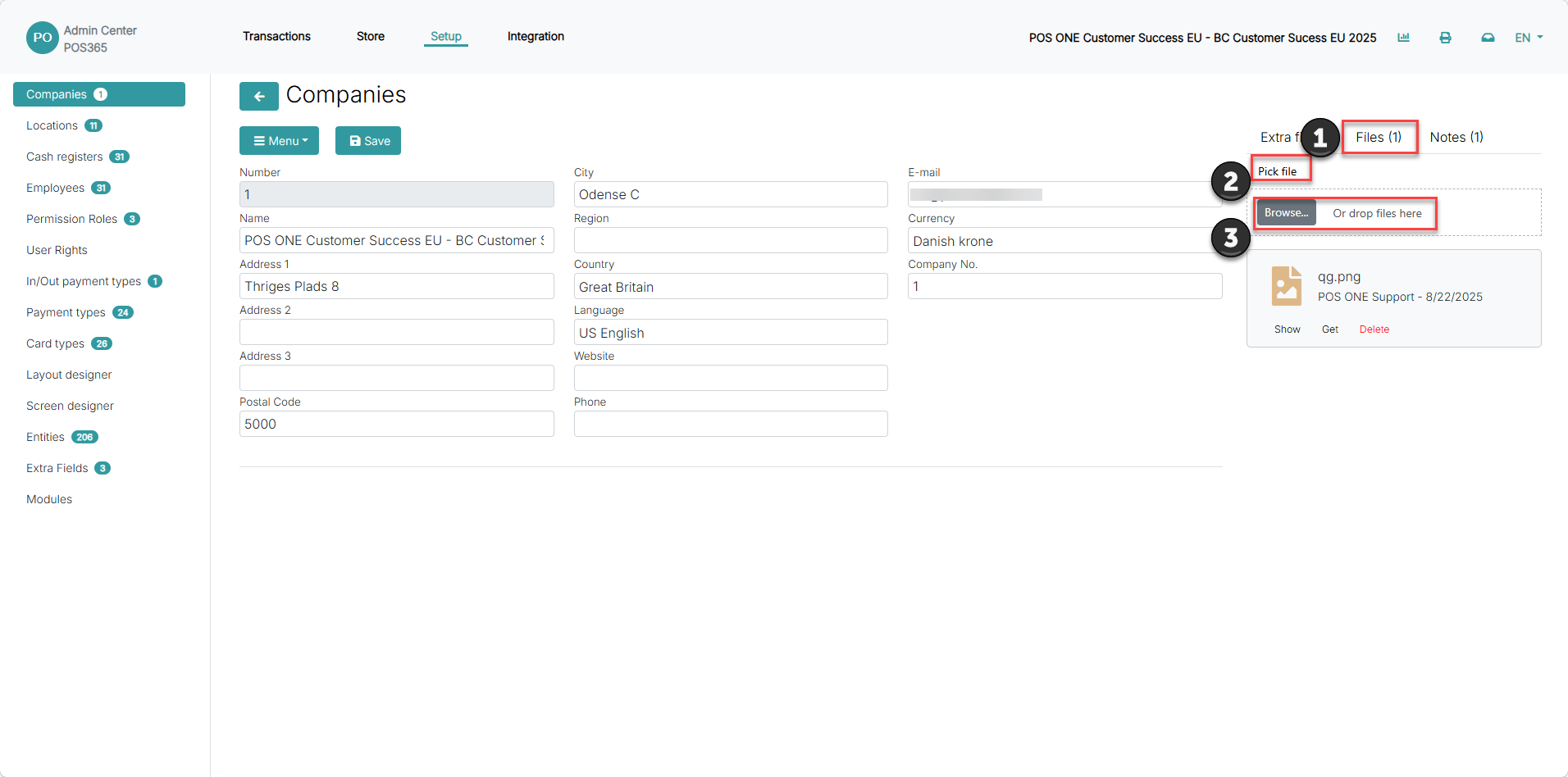Click the qg.png file image icon
This screenshot has width=1568, height=777.
(1287, 286)
